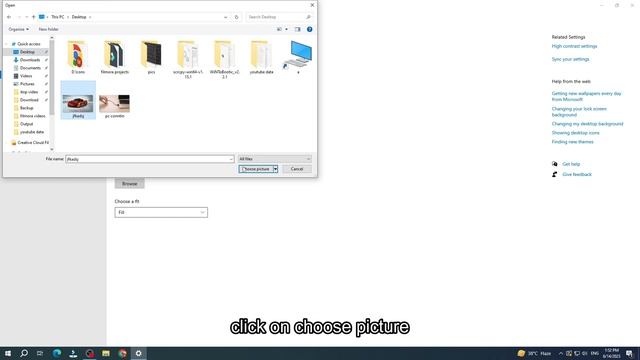Image resolution: width=640 pixels, height=360 pixels.
Task: Open Chrome from the taskbar
Action: (122, 353)
